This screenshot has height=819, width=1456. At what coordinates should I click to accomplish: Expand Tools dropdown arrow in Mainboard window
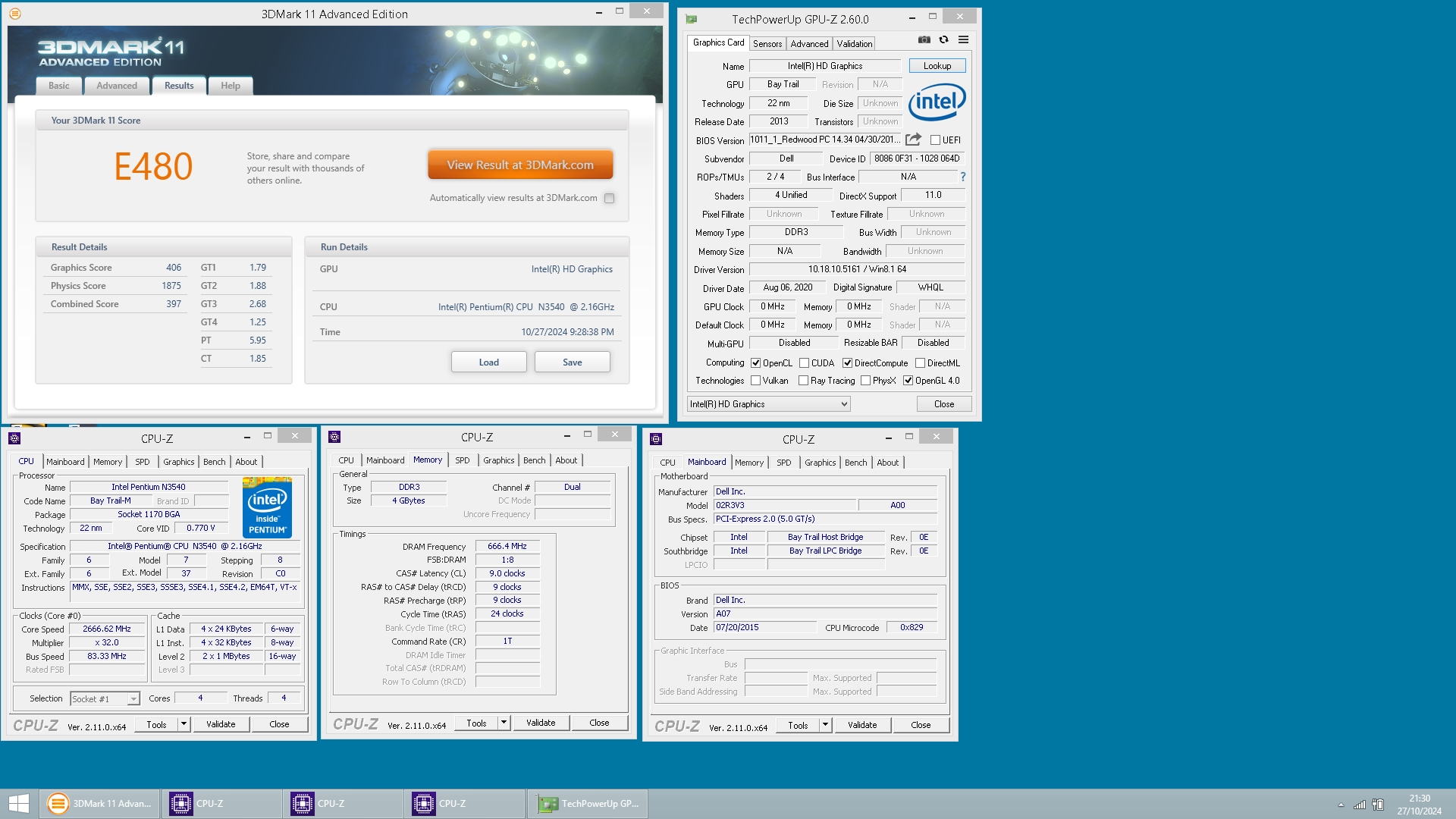click(x=825, y=725)
